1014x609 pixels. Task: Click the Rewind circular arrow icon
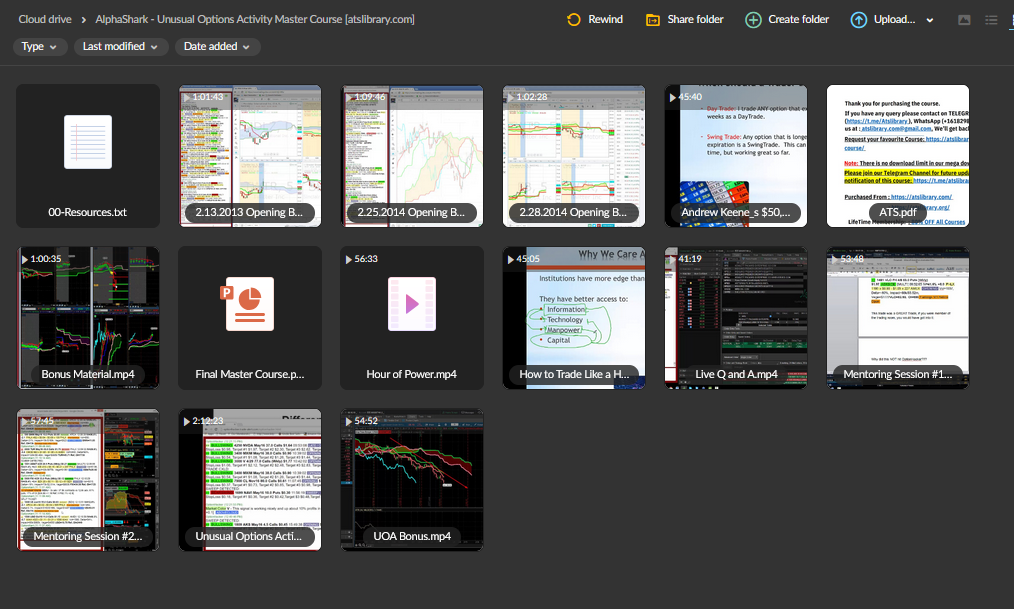click(574, 19)
